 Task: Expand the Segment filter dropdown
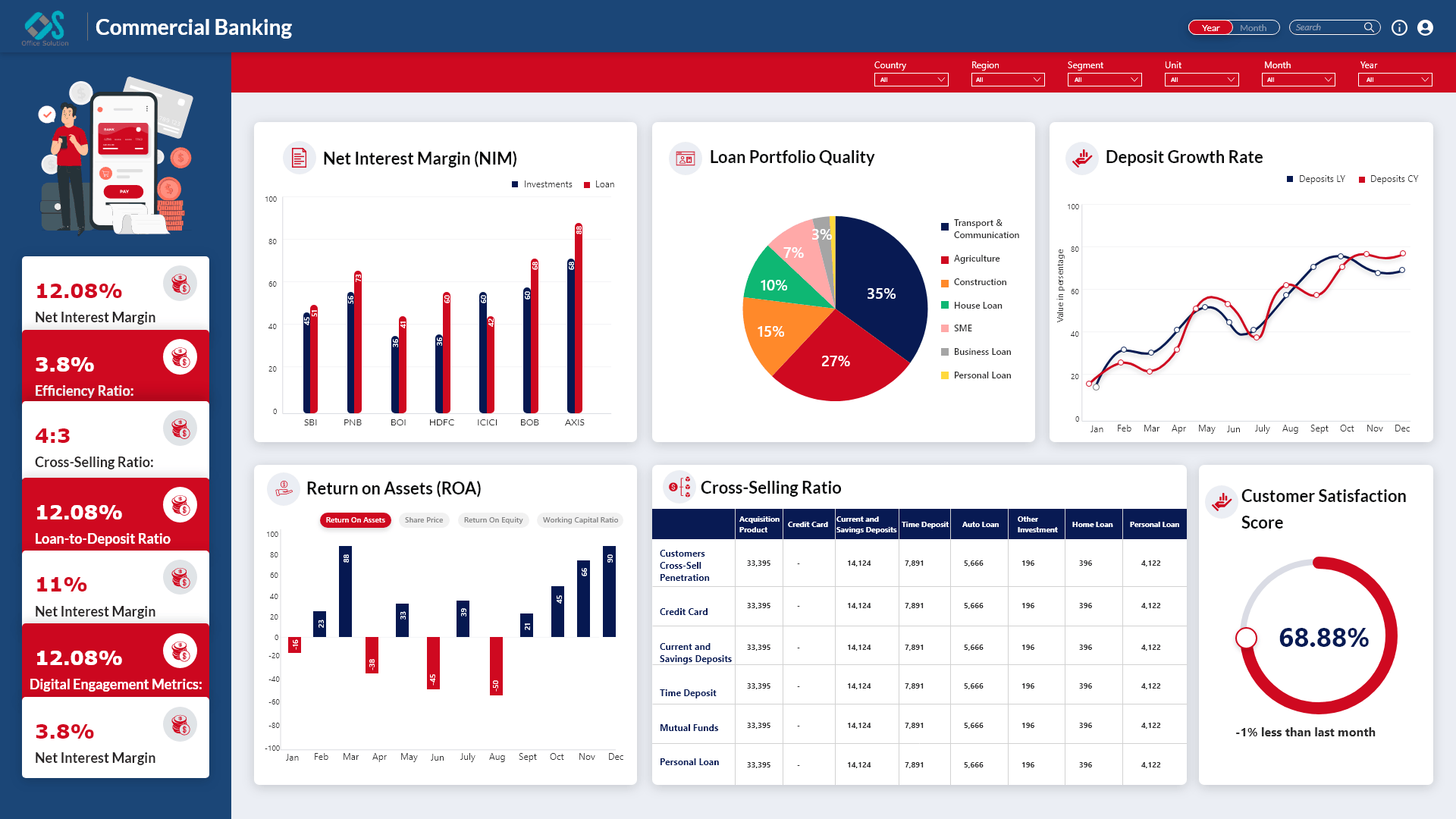pos(1104,80)
